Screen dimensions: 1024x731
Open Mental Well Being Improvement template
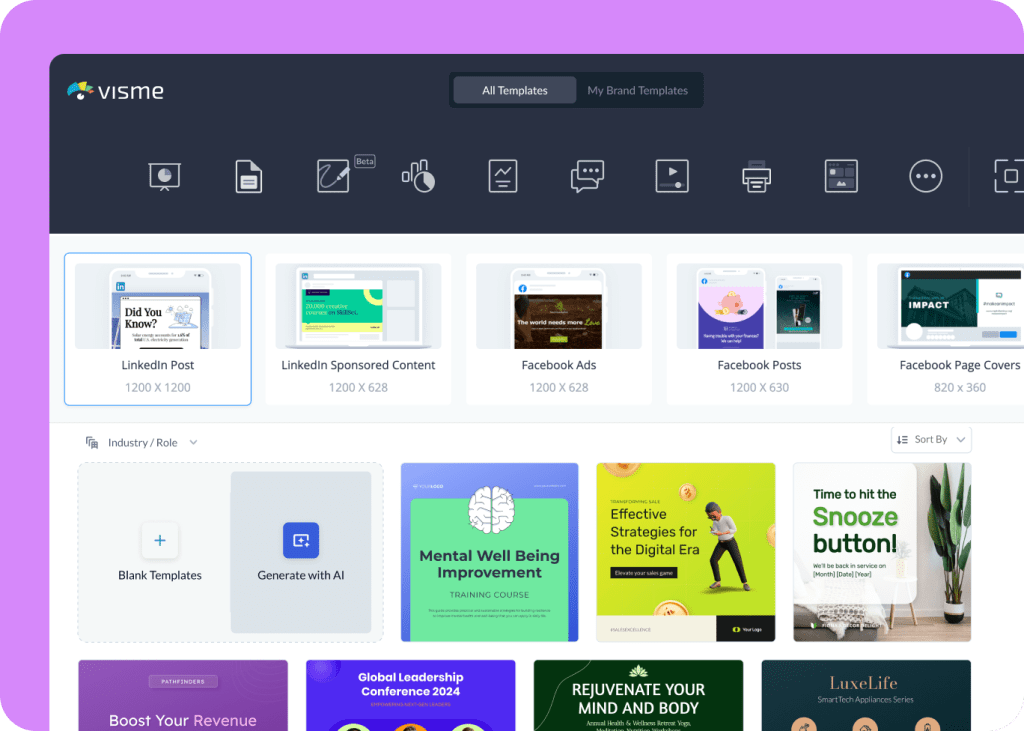[489, 552]
